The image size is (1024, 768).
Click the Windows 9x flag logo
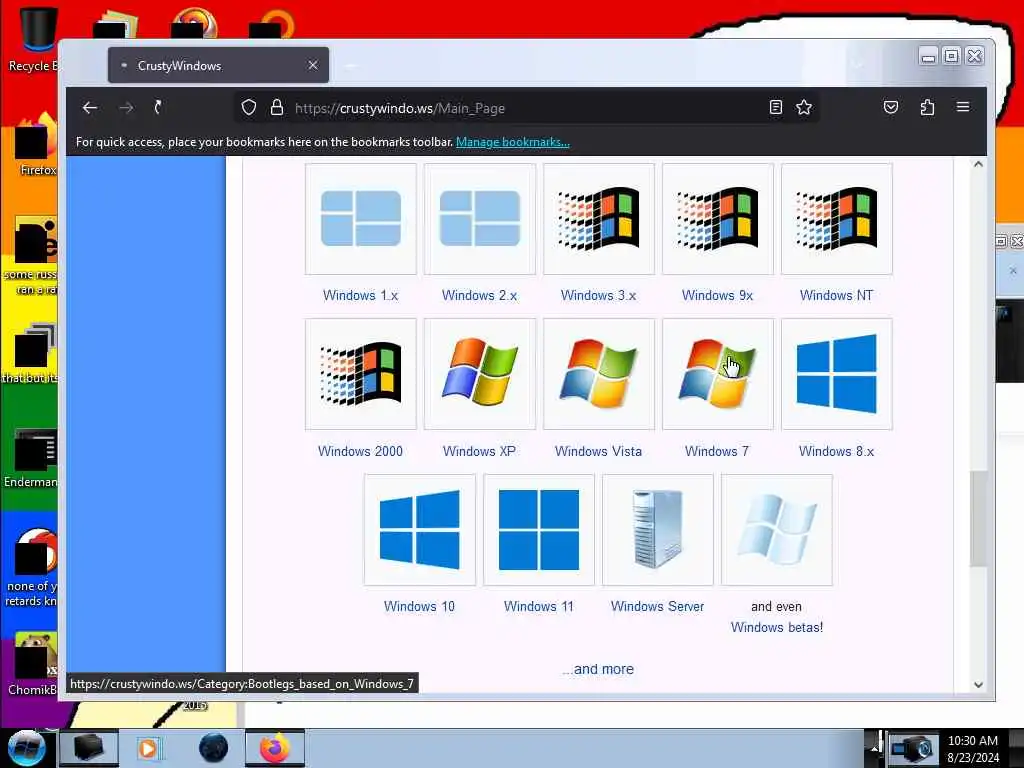coord(718,219)
